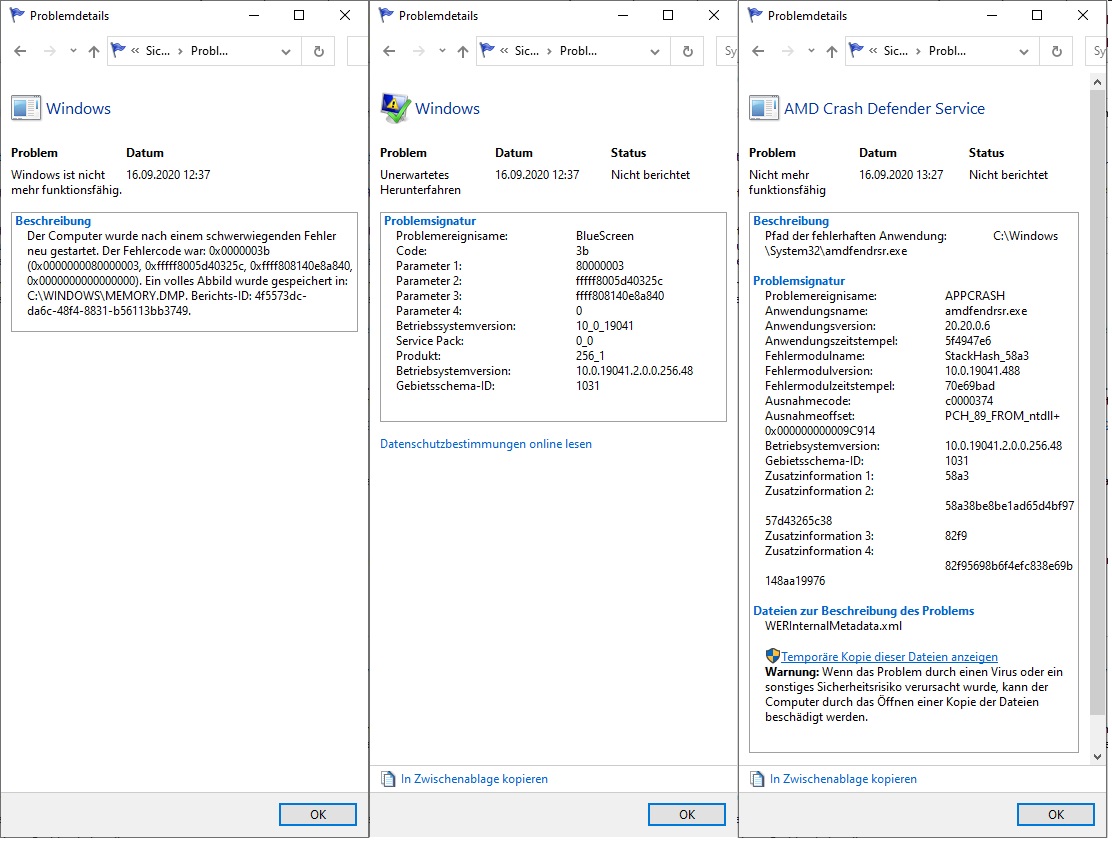Click OK in the middle Problemdetails window
Screen dimensions: 1112x842
686,814
